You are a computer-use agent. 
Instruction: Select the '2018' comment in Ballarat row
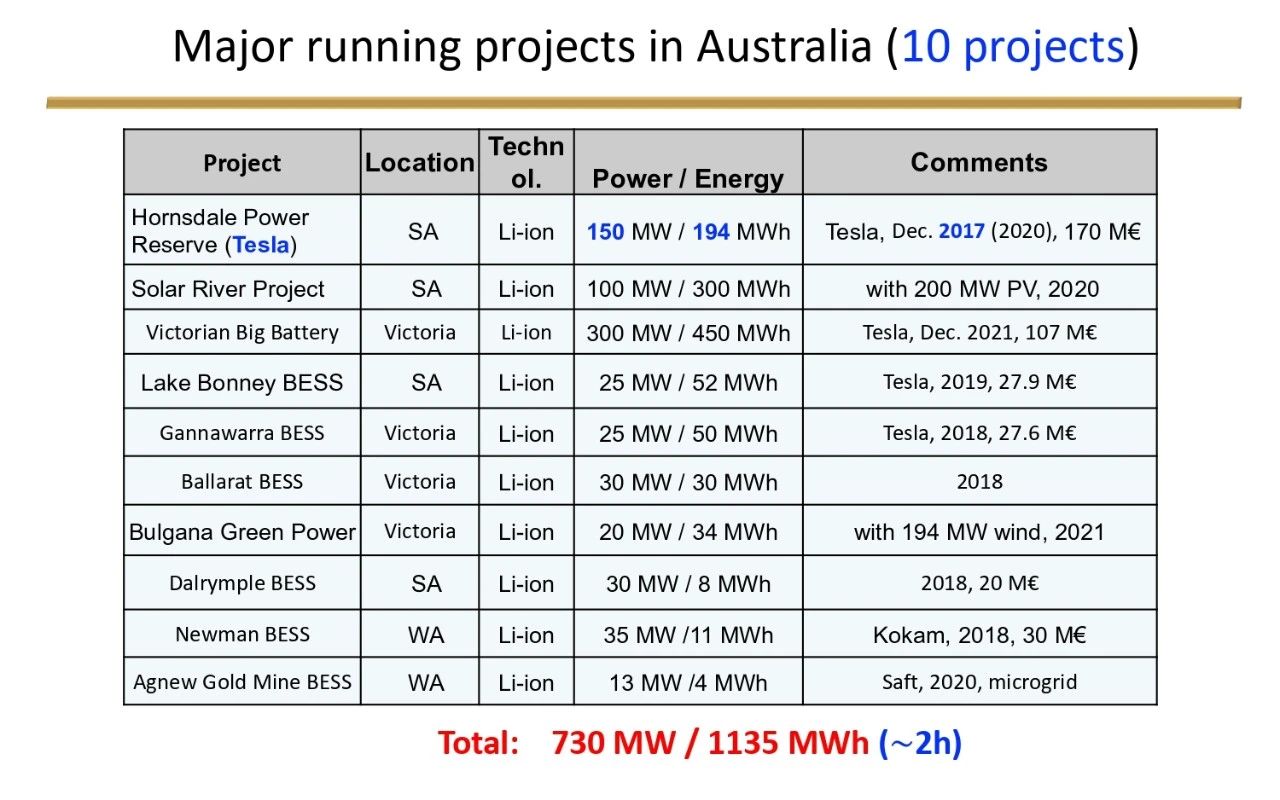(x=979, y=481)
